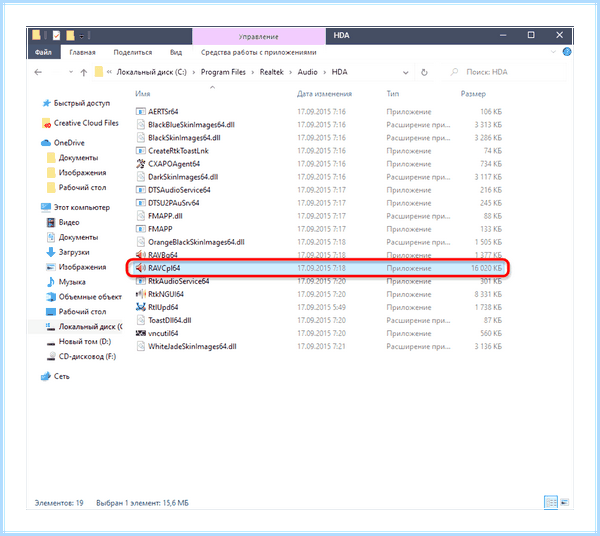The image size is (600, 536).
Task: Open Quick Access Toolbar customize dropdown
Action: [82, 36]
